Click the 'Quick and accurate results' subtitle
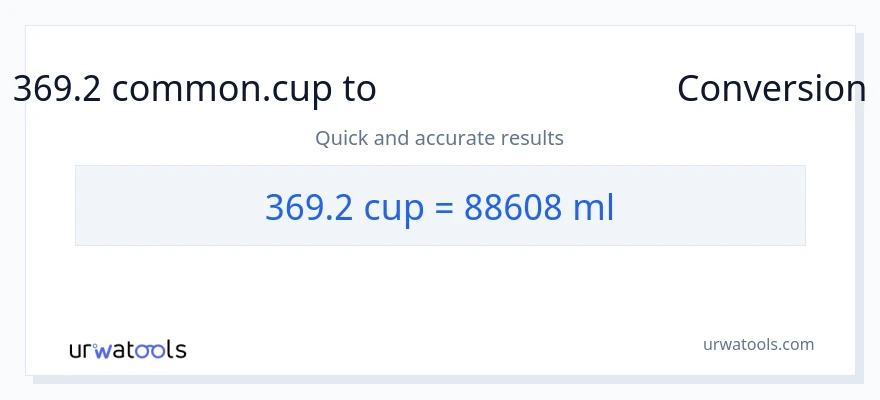 point(439,138)
